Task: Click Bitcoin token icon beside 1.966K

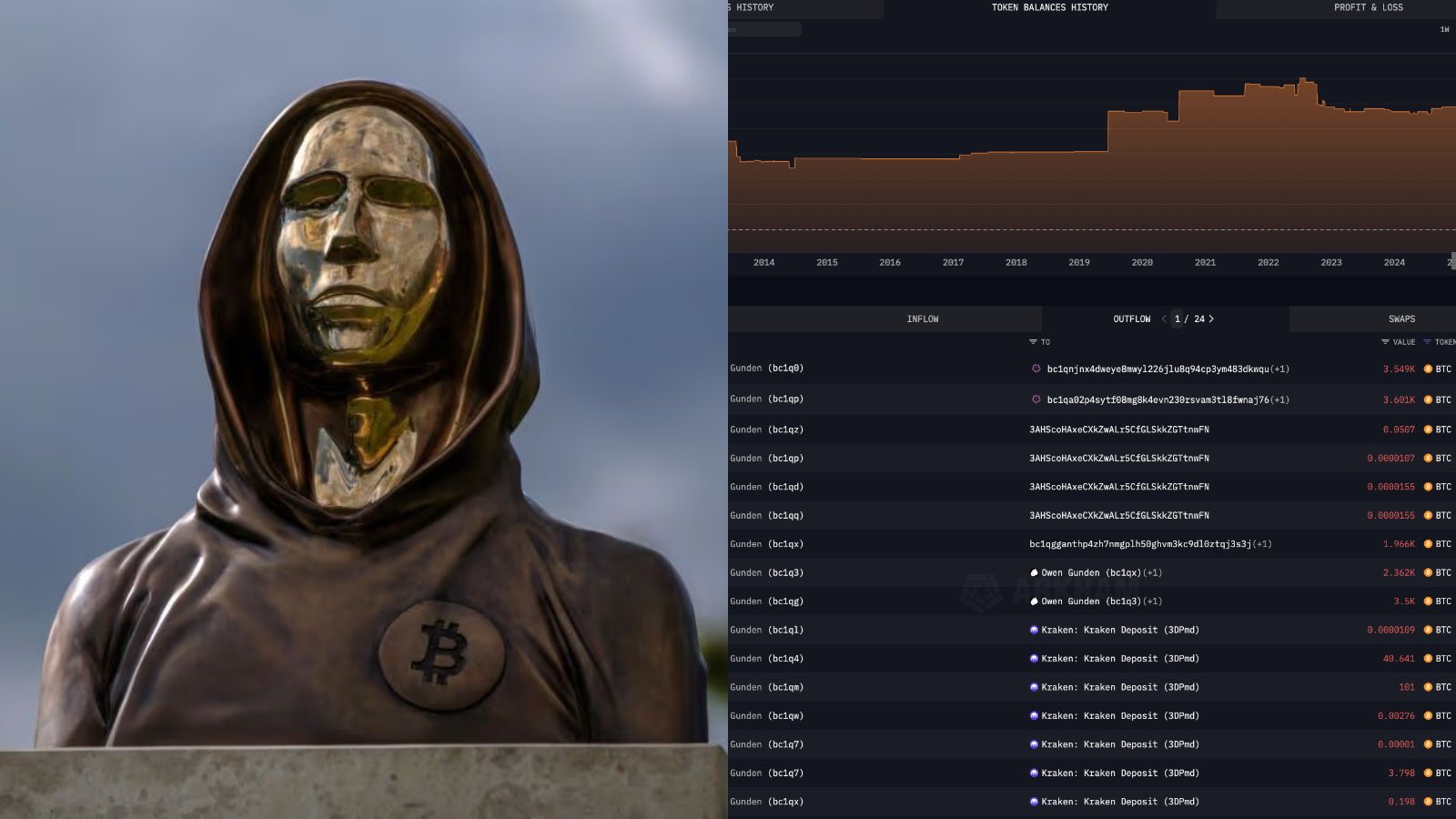Action: pos(1428,544)
